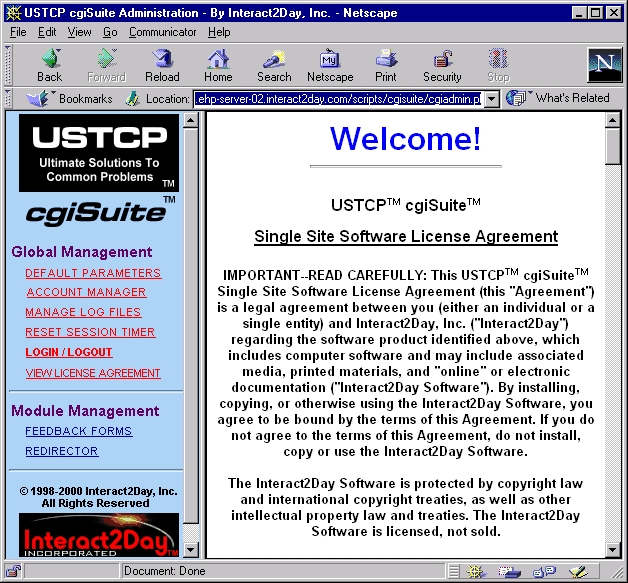Reload the page using Reload icon

tap(162, 65)
